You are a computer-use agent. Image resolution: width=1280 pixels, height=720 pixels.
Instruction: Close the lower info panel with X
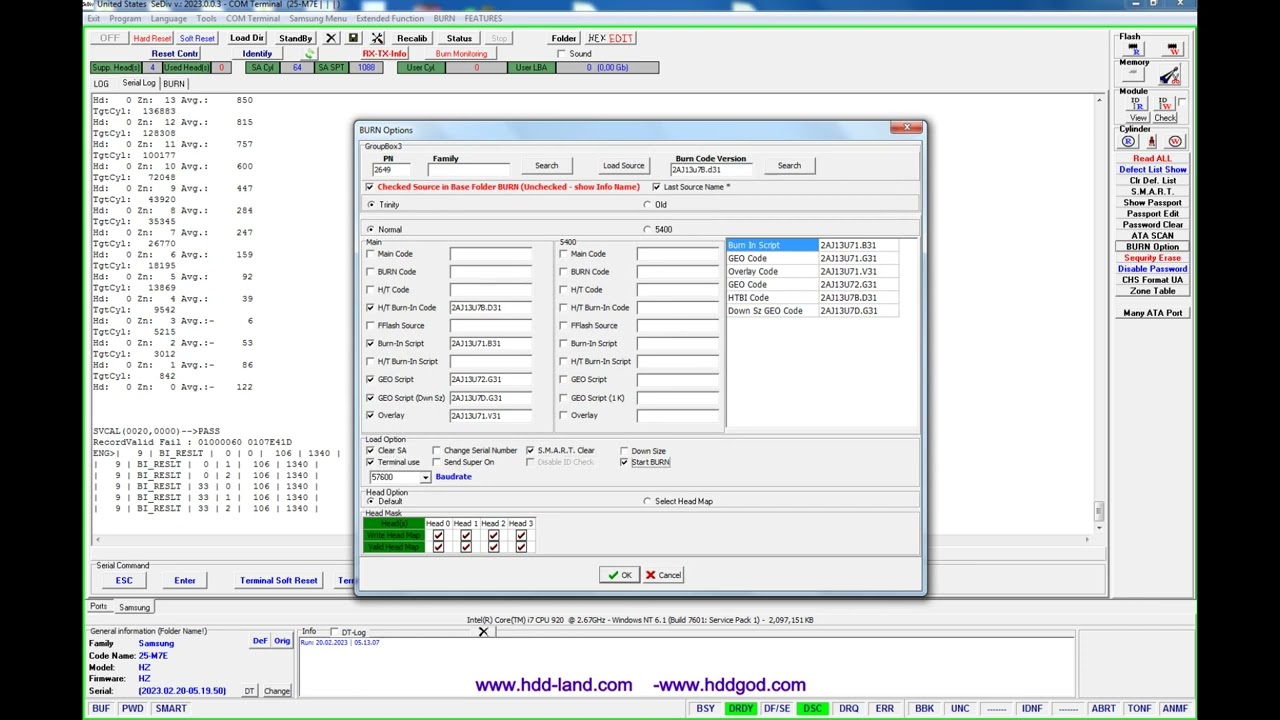(x=483, y=631)
